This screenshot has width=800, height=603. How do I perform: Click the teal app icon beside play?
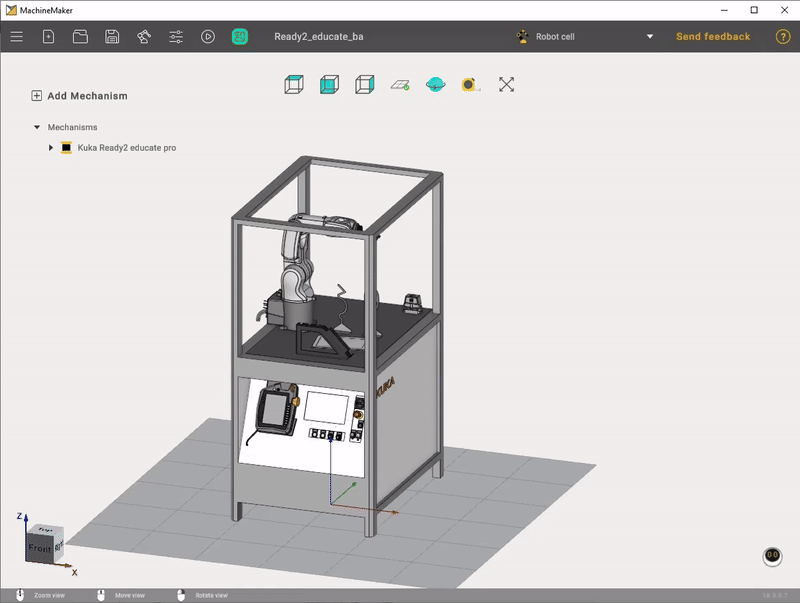point(239,36)
